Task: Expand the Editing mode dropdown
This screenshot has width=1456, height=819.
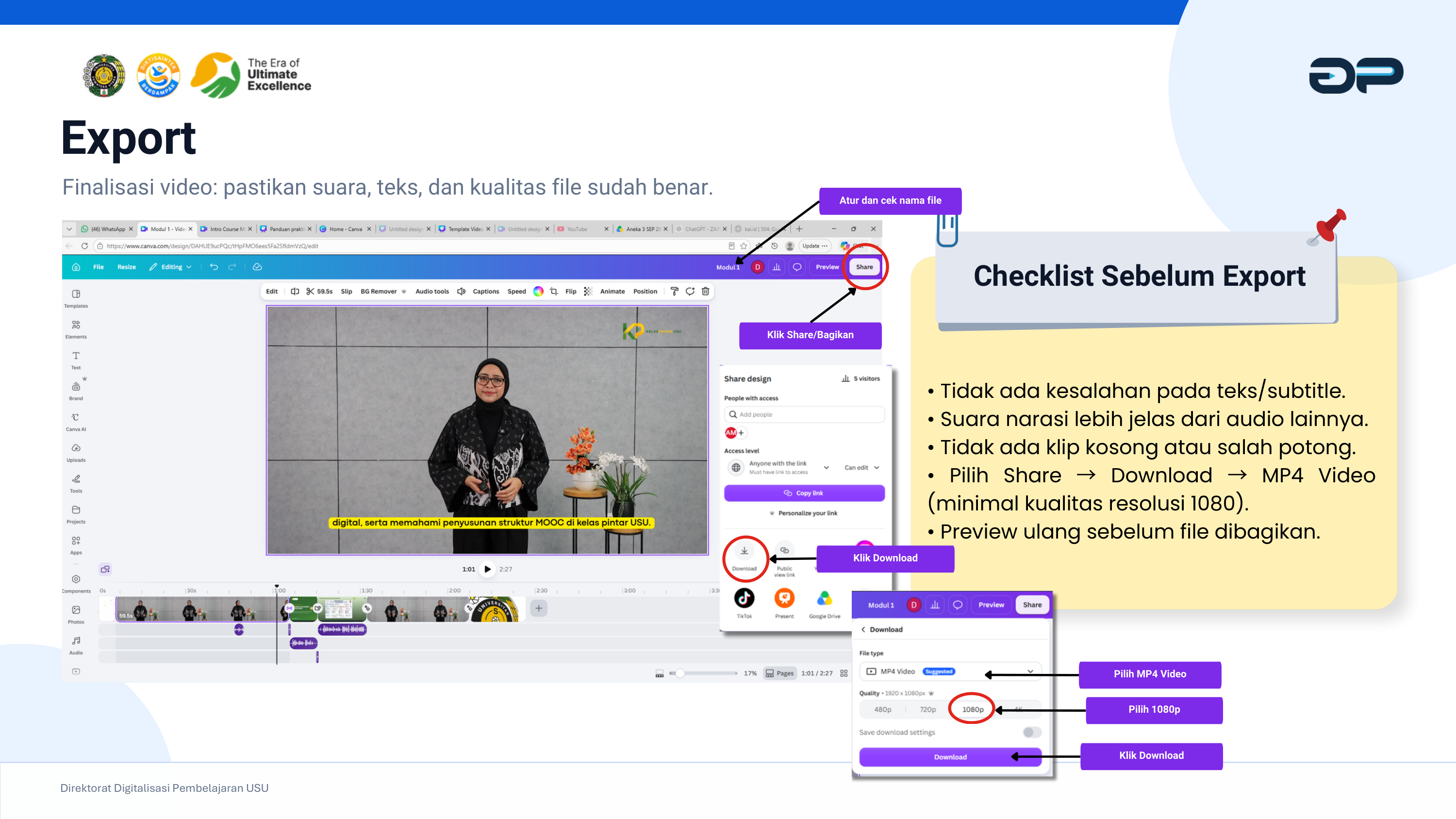Action: tap(171, 267)
